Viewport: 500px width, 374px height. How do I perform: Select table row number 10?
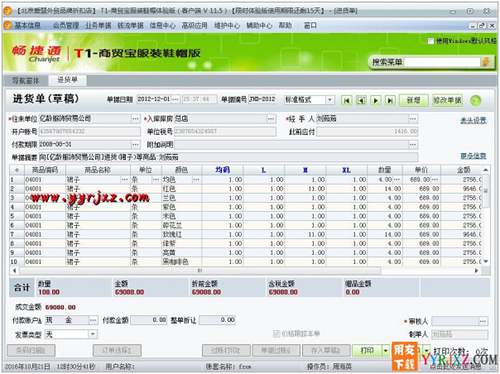[x=246, y=262]
